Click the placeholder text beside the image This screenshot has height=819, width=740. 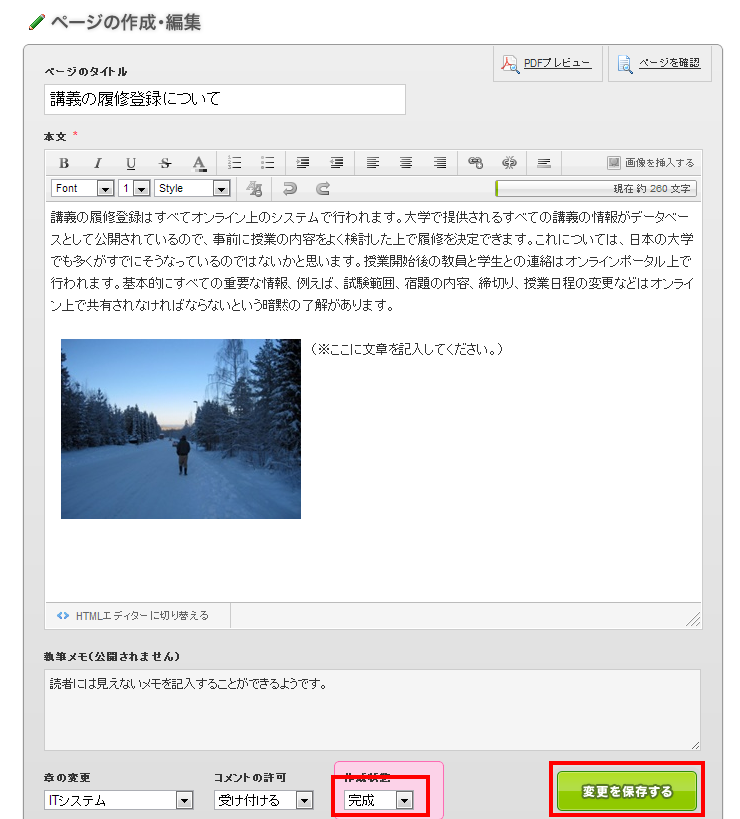(406, 349)
